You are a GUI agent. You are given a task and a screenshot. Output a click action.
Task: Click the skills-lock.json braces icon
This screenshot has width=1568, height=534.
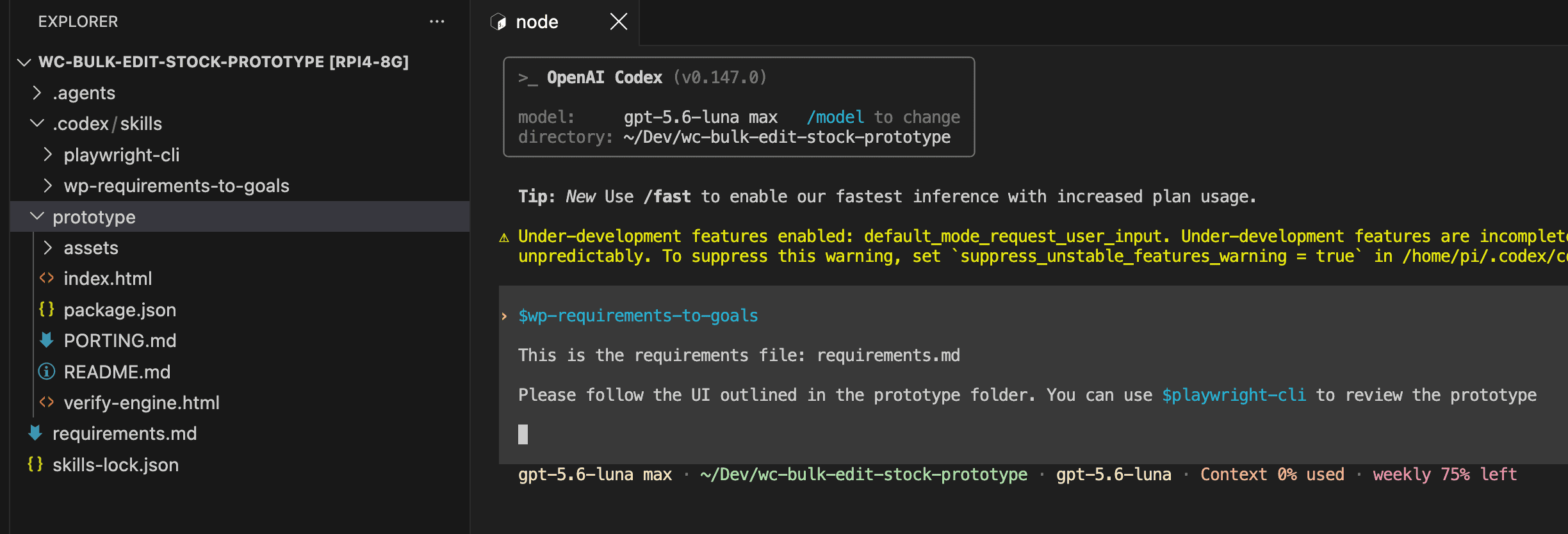[x=35, y=464]
